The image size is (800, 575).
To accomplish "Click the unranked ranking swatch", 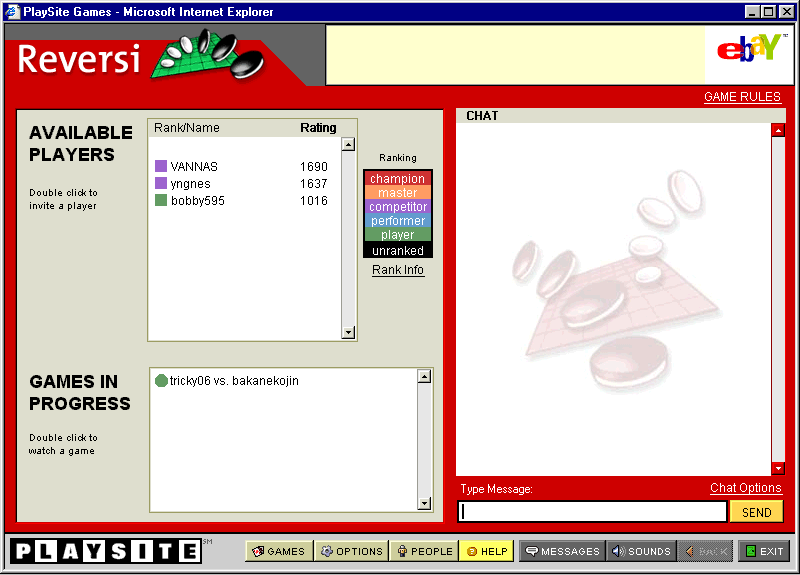I will 397,250.
